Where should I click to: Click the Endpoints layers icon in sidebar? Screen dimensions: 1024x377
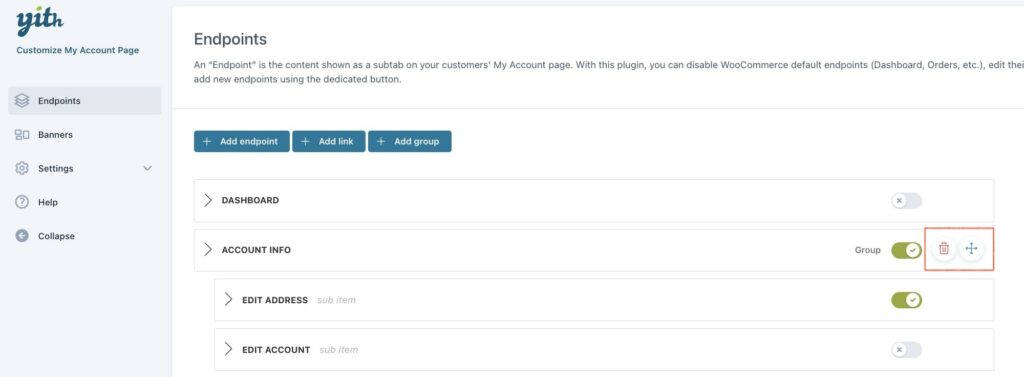click(22, 101)
